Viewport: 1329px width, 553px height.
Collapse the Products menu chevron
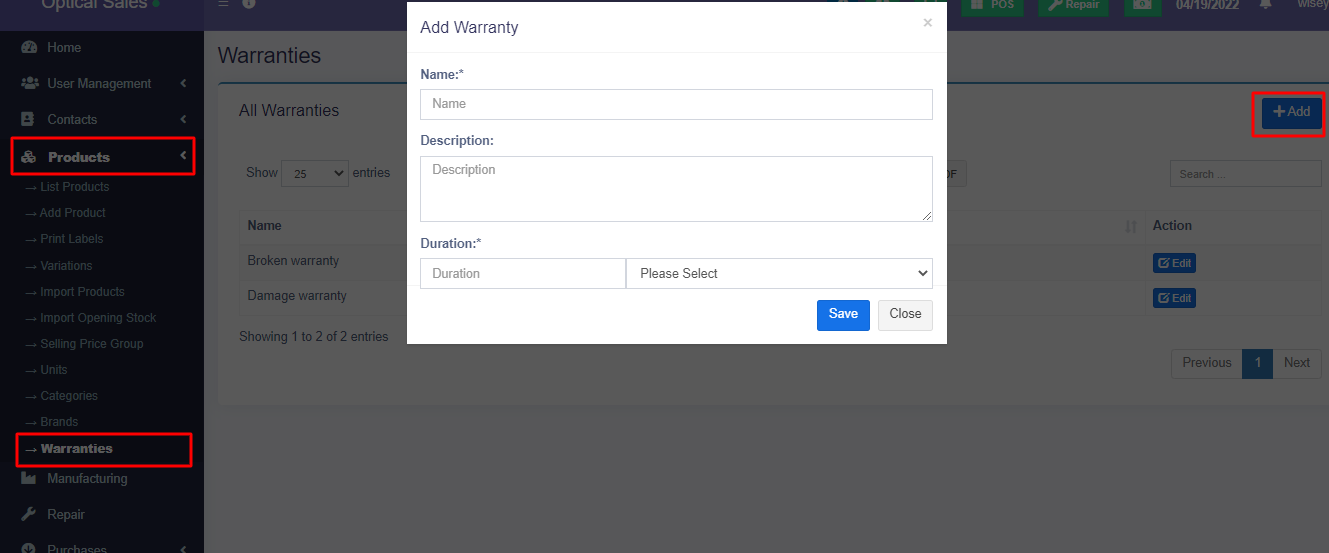183,156
